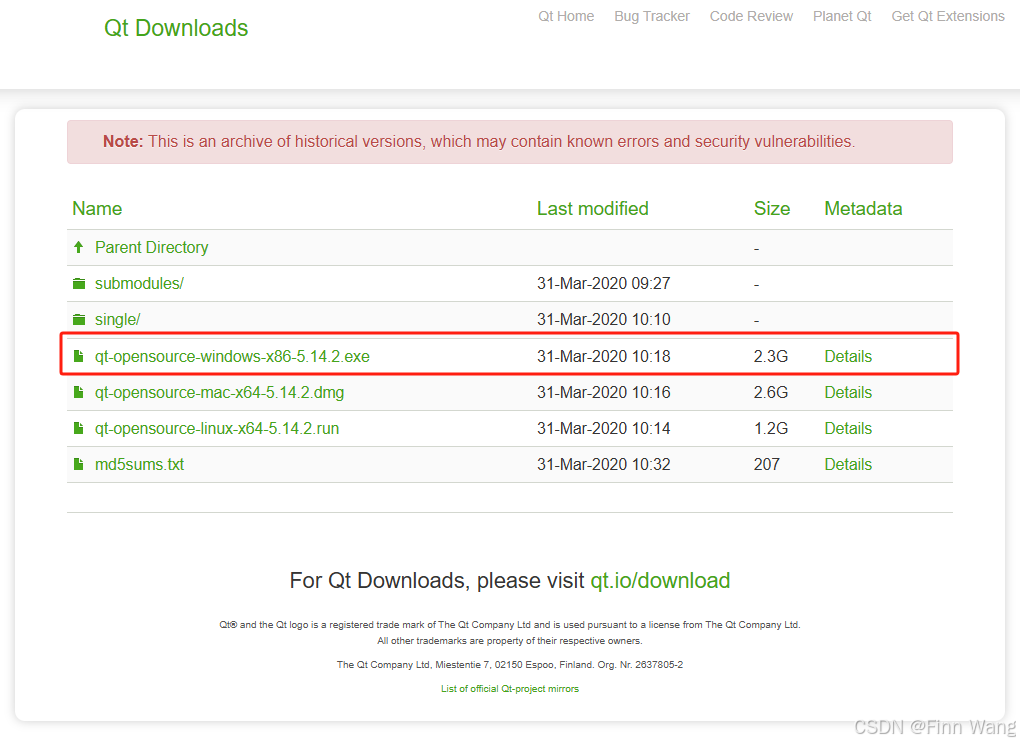Click the archive Note warning banner
Viewport: 1020px width, 745px height.
pyautogui.click(x=509, y=142)
